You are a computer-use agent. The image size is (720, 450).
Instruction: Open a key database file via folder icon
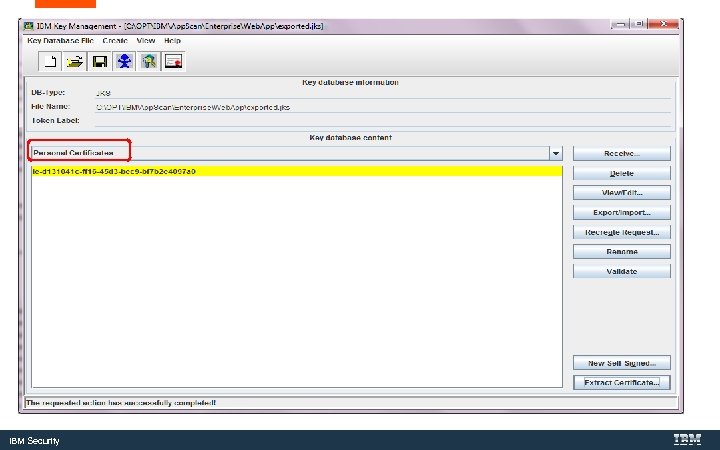tap(74, 61)
